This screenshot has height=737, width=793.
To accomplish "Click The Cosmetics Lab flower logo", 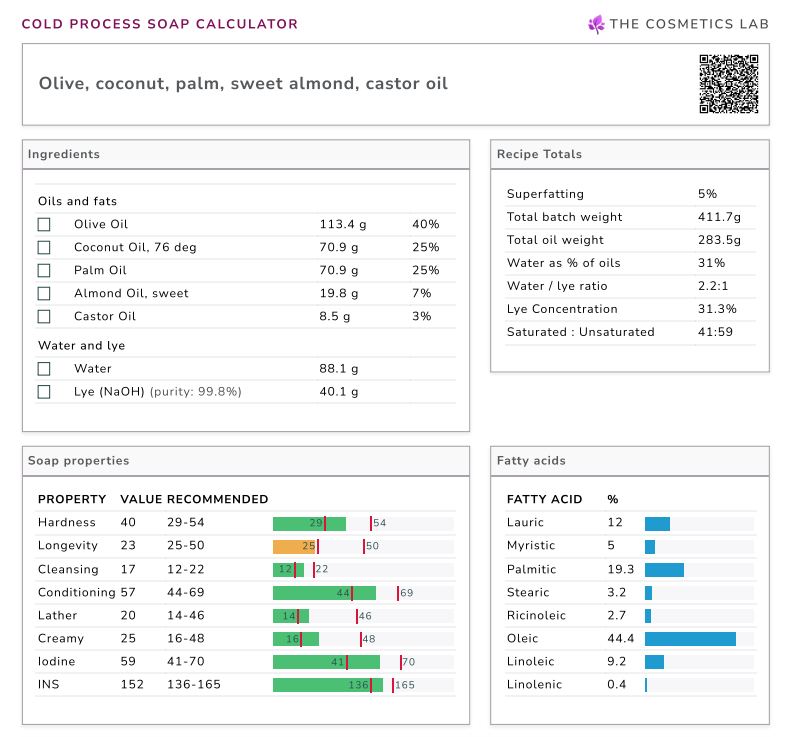I will coord(597,24).
